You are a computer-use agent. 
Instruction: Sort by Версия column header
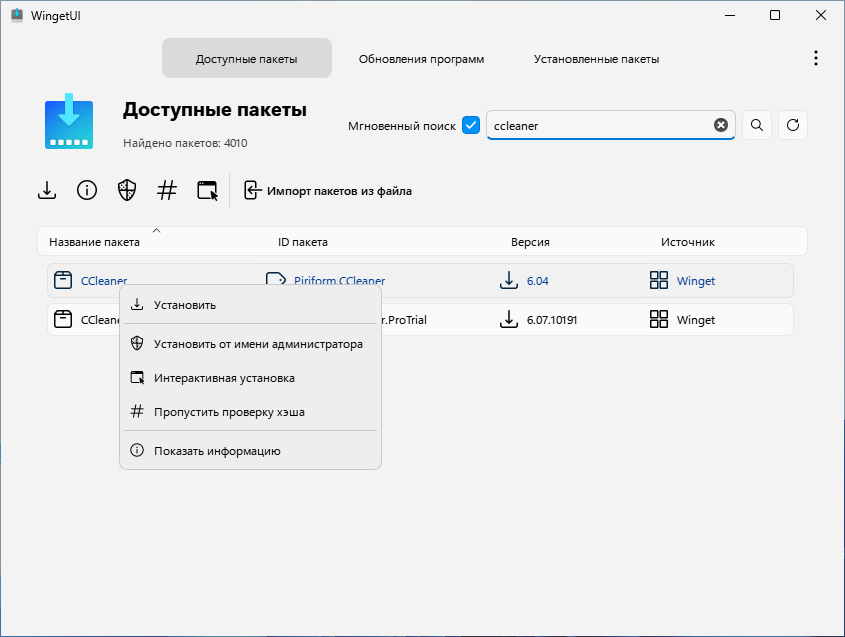[530, 242]
